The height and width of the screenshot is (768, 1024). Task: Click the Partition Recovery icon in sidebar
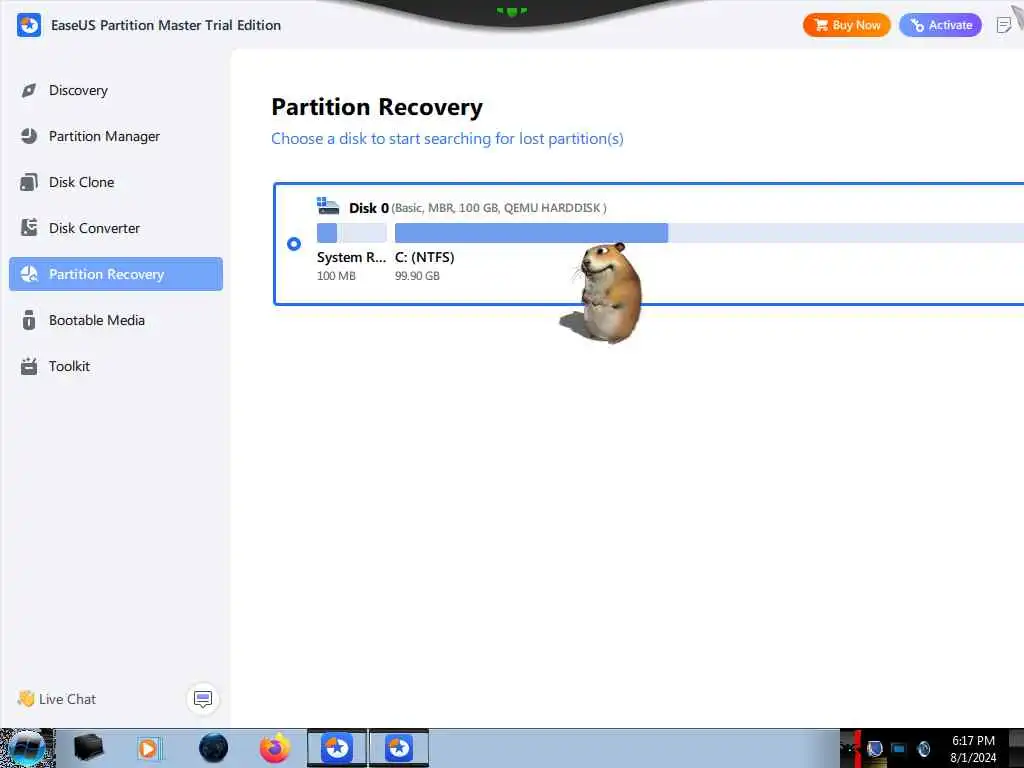[x=29, y=274]
